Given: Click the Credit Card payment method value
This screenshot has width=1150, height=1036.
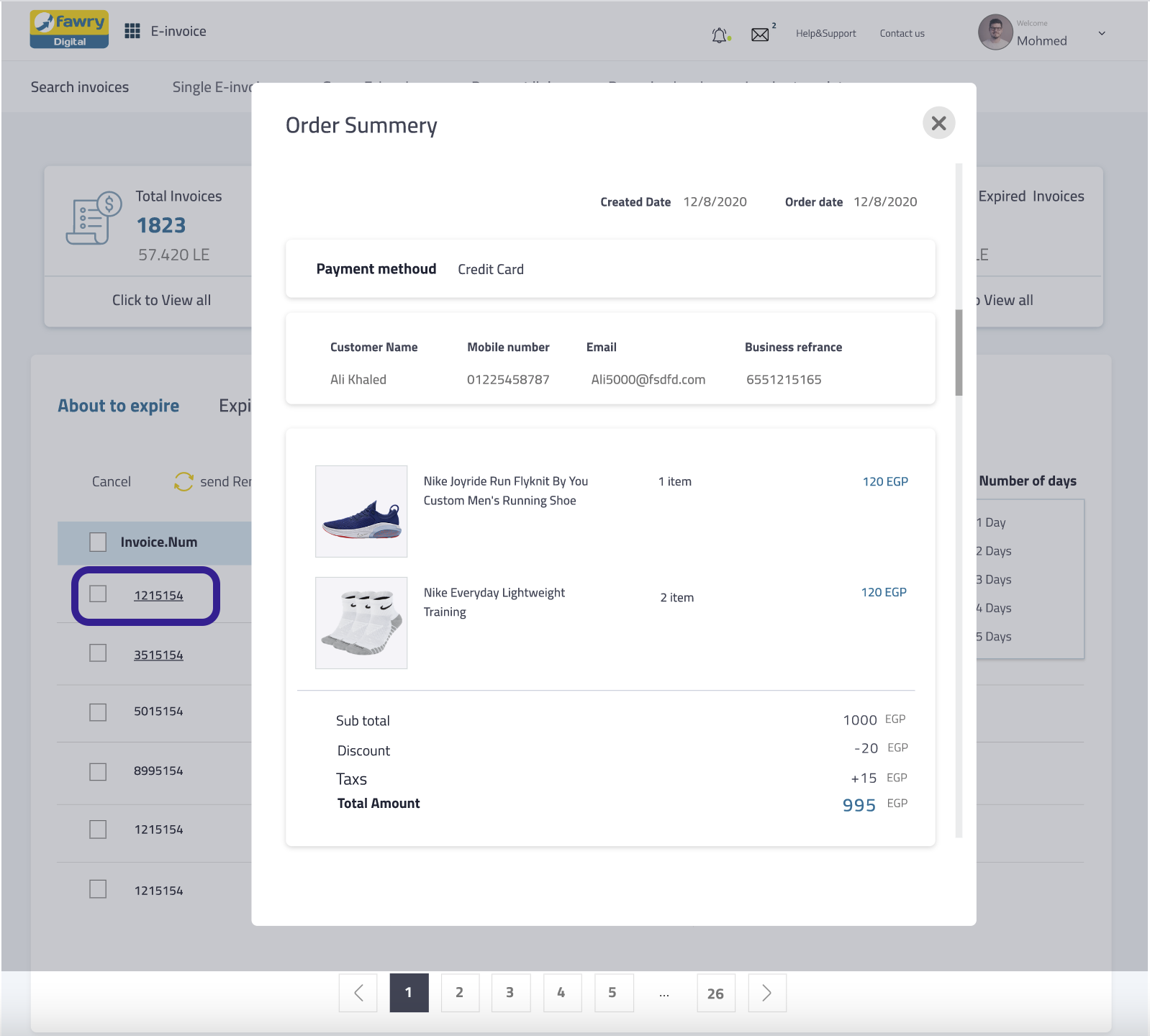Looking at the screenshot, I should click(491, 269).
